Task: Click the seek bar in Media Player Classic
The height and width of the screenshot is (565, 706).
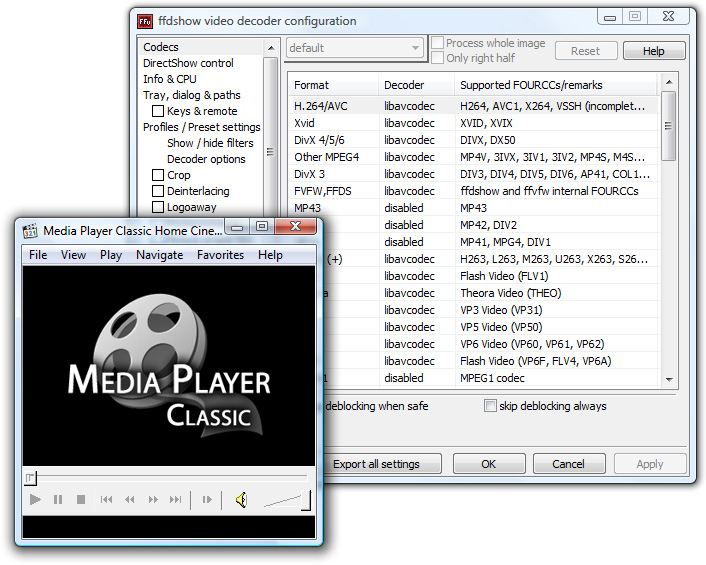Action: coord(167,476)
